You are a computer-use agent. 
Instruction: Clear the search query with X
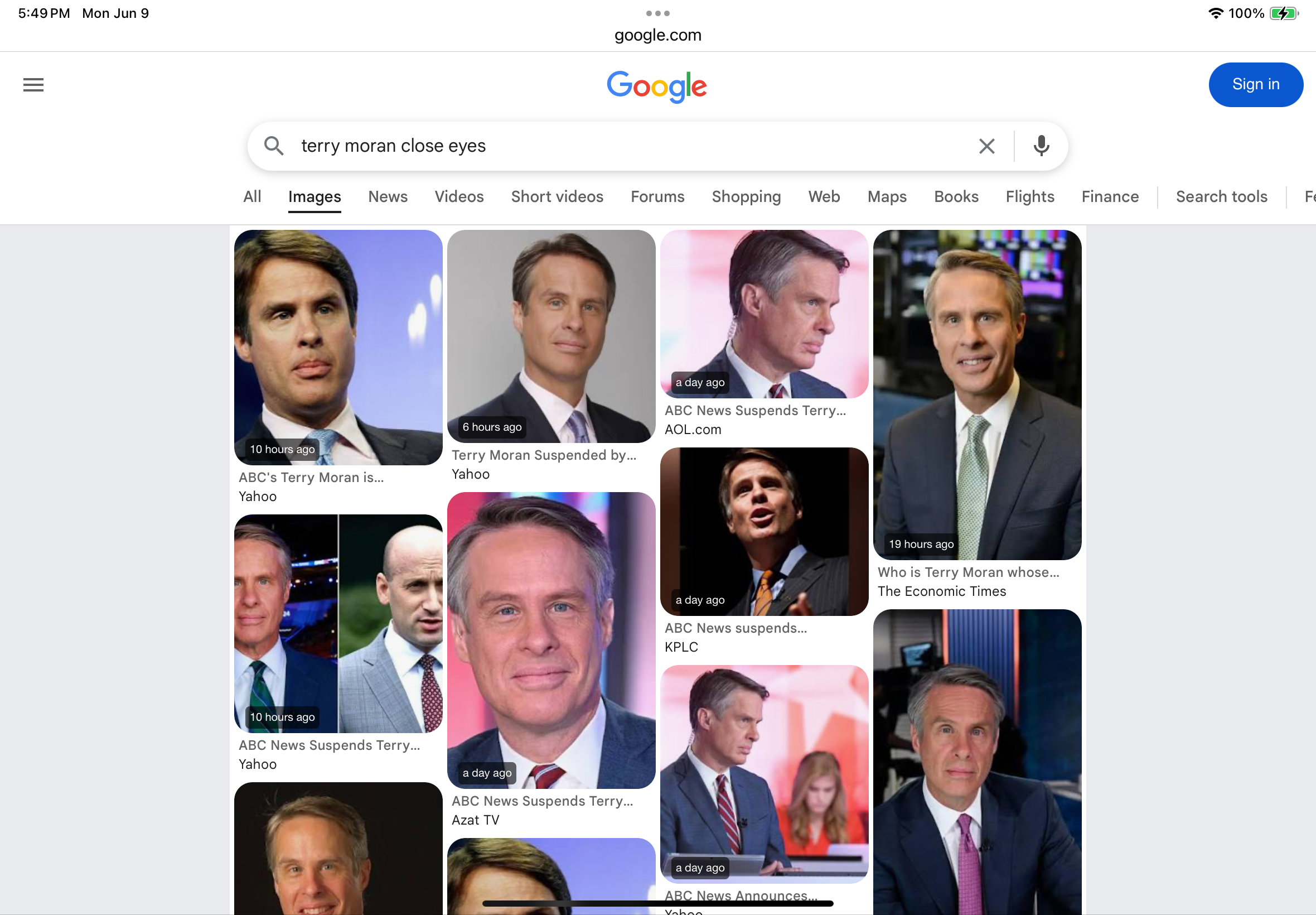click(x=986, y=146)
